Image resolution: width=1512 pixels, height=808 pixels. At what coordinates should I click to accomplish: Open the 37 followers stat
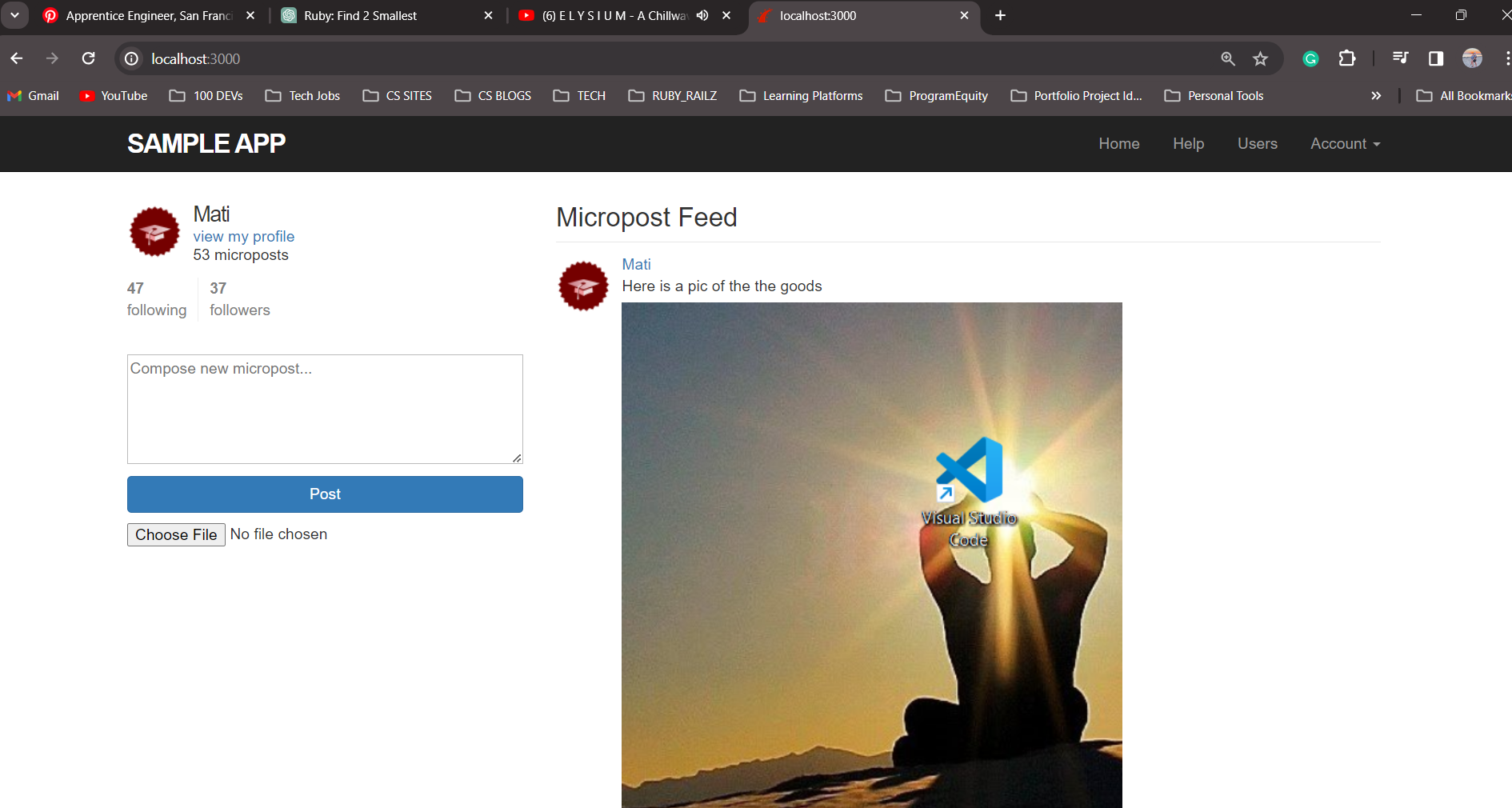pos(239,299)
